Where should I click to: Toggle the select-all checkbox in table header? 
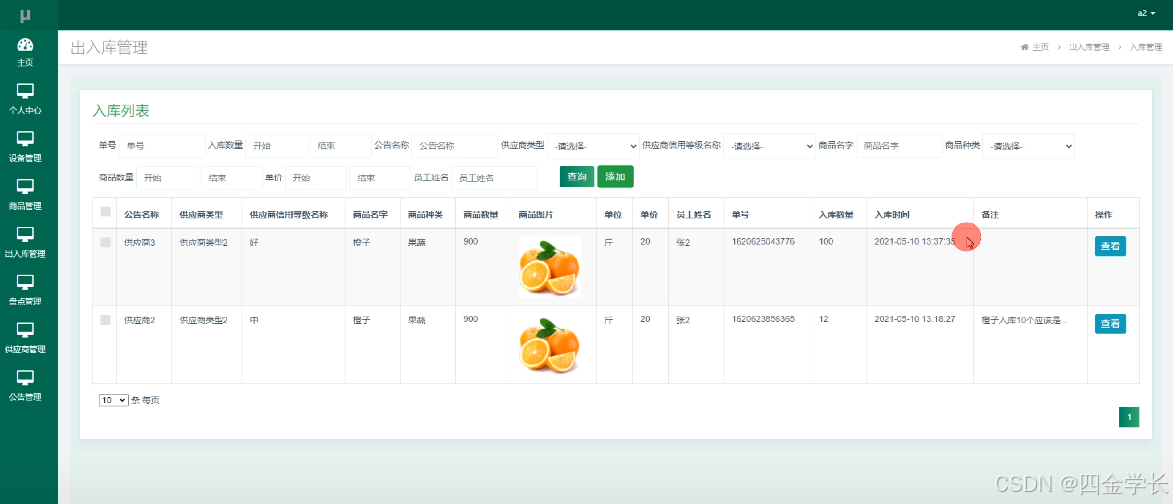pyautogui.click(x=105, y=212)
